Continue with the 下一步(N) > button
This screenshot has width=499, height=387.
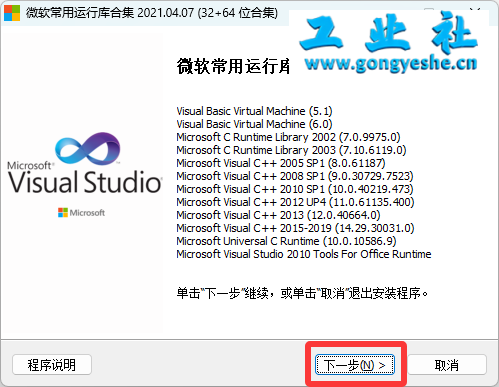[x=355, y=365]
